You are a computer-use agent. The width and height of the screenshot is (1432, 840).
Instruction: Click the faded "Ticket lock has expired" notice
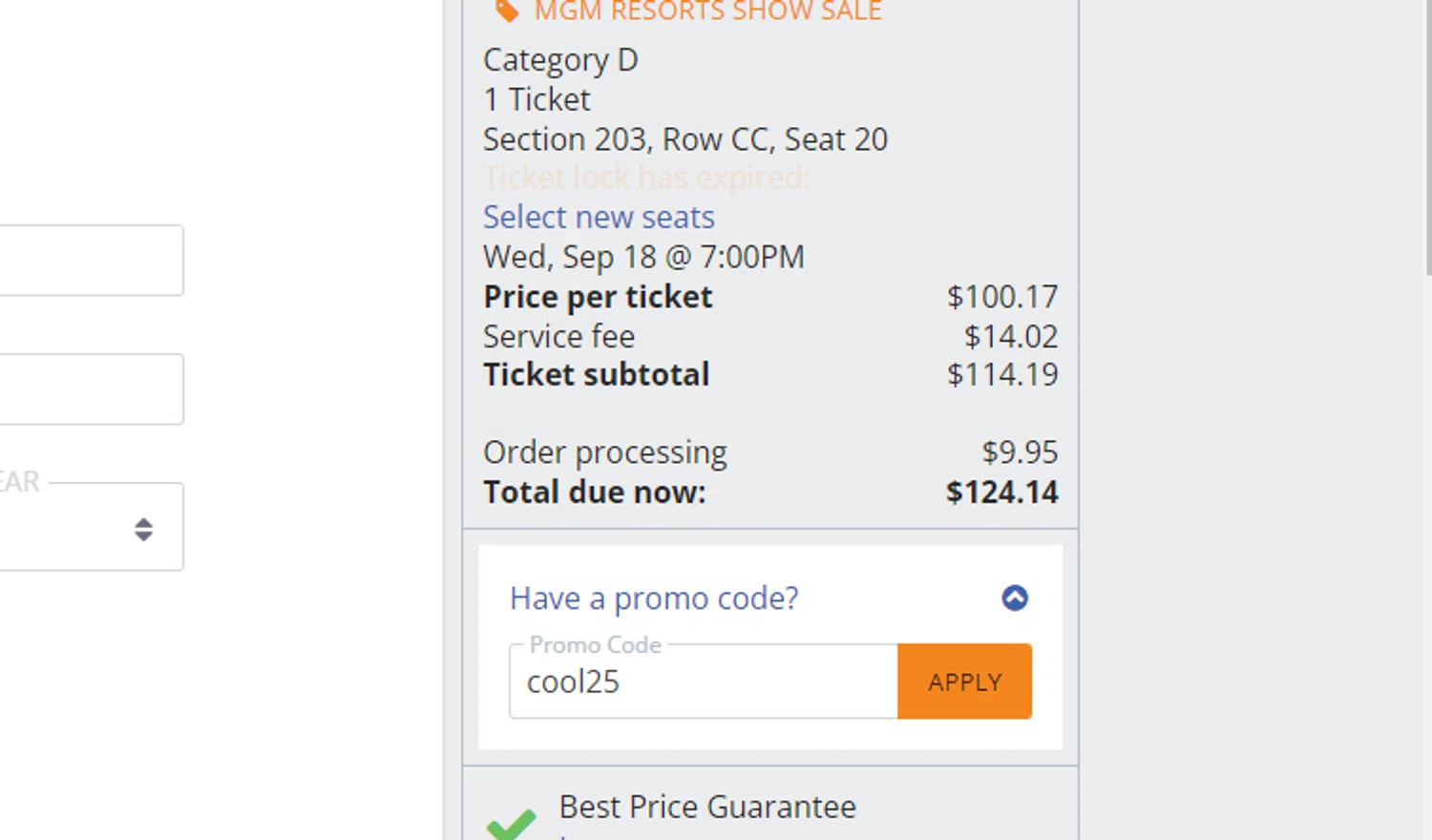(646, 178)
